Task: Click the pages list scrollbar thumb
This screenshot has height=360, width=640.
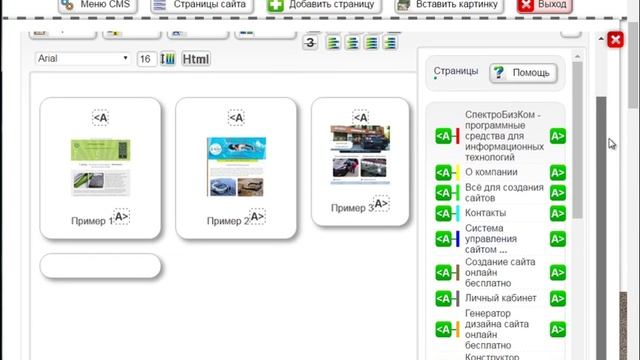Action: pyautogui.click(x=577, y=140)
